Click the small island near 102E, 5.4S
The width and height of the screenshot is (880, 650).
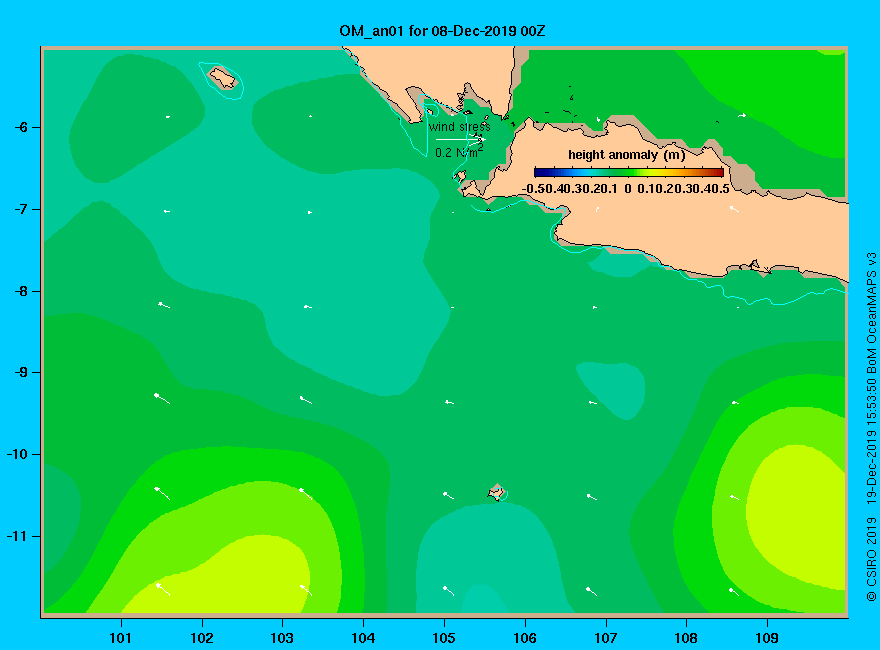(223, 77)
